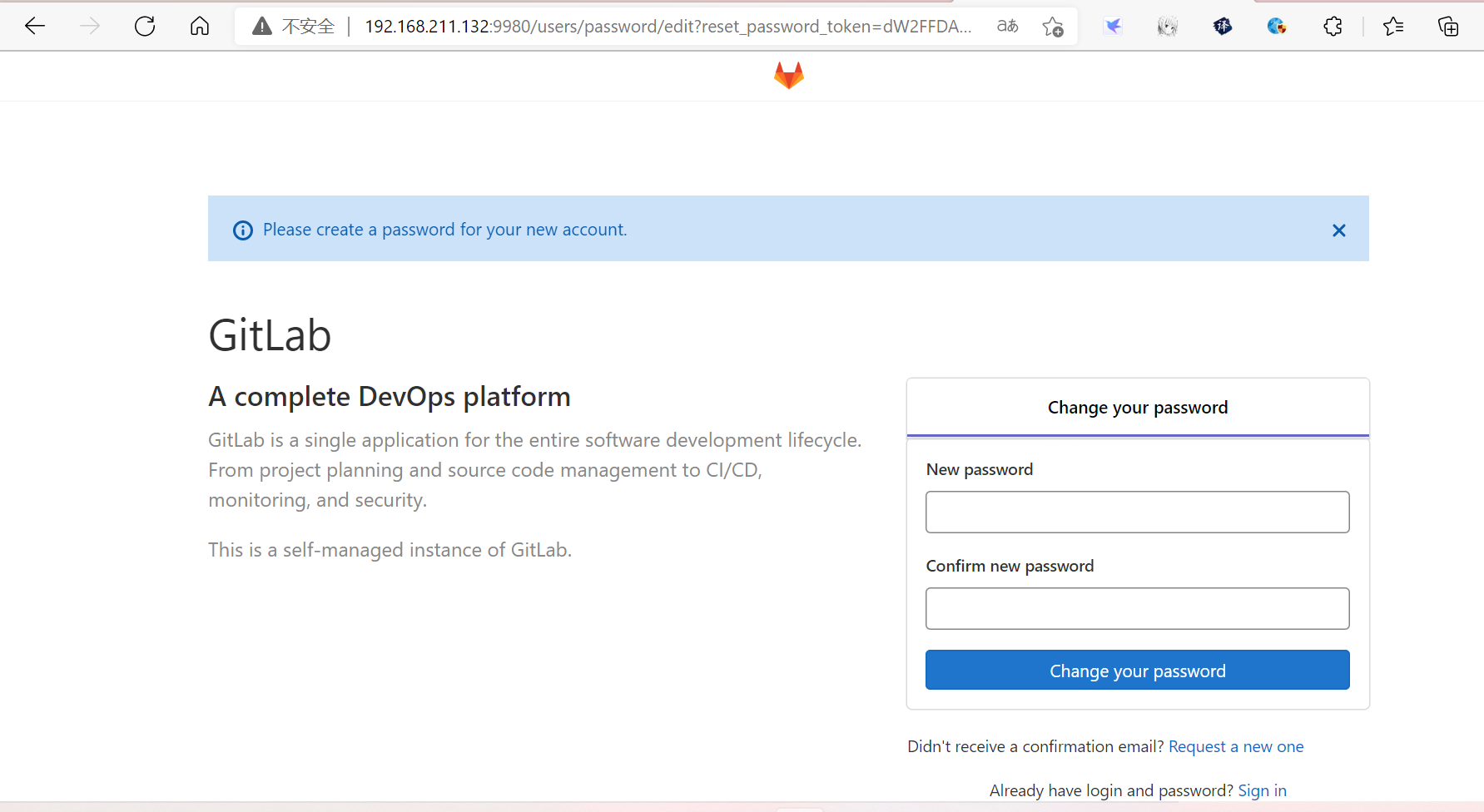
Task: Follow the Request a new one link
Action: [1236, 746]
